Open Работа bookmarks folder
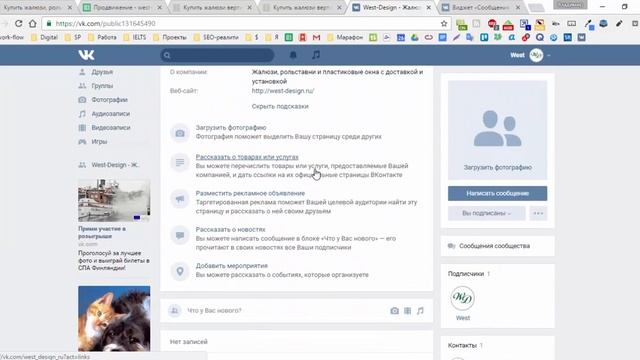The image size is (640, 360). (x=102, y=37)
